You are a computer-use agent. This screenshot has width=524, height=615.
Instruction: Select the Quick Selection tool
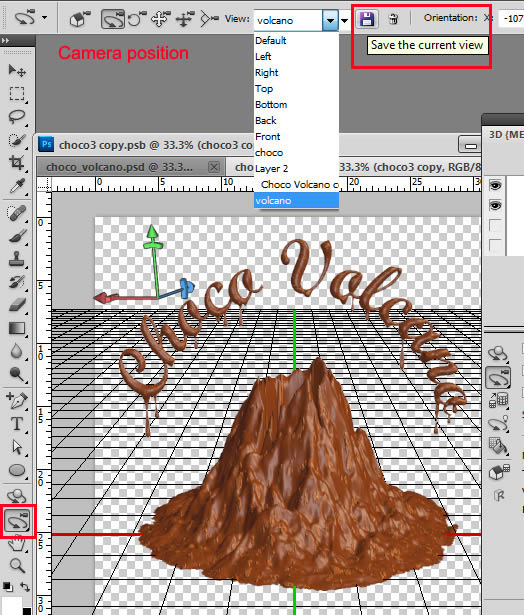17,140
